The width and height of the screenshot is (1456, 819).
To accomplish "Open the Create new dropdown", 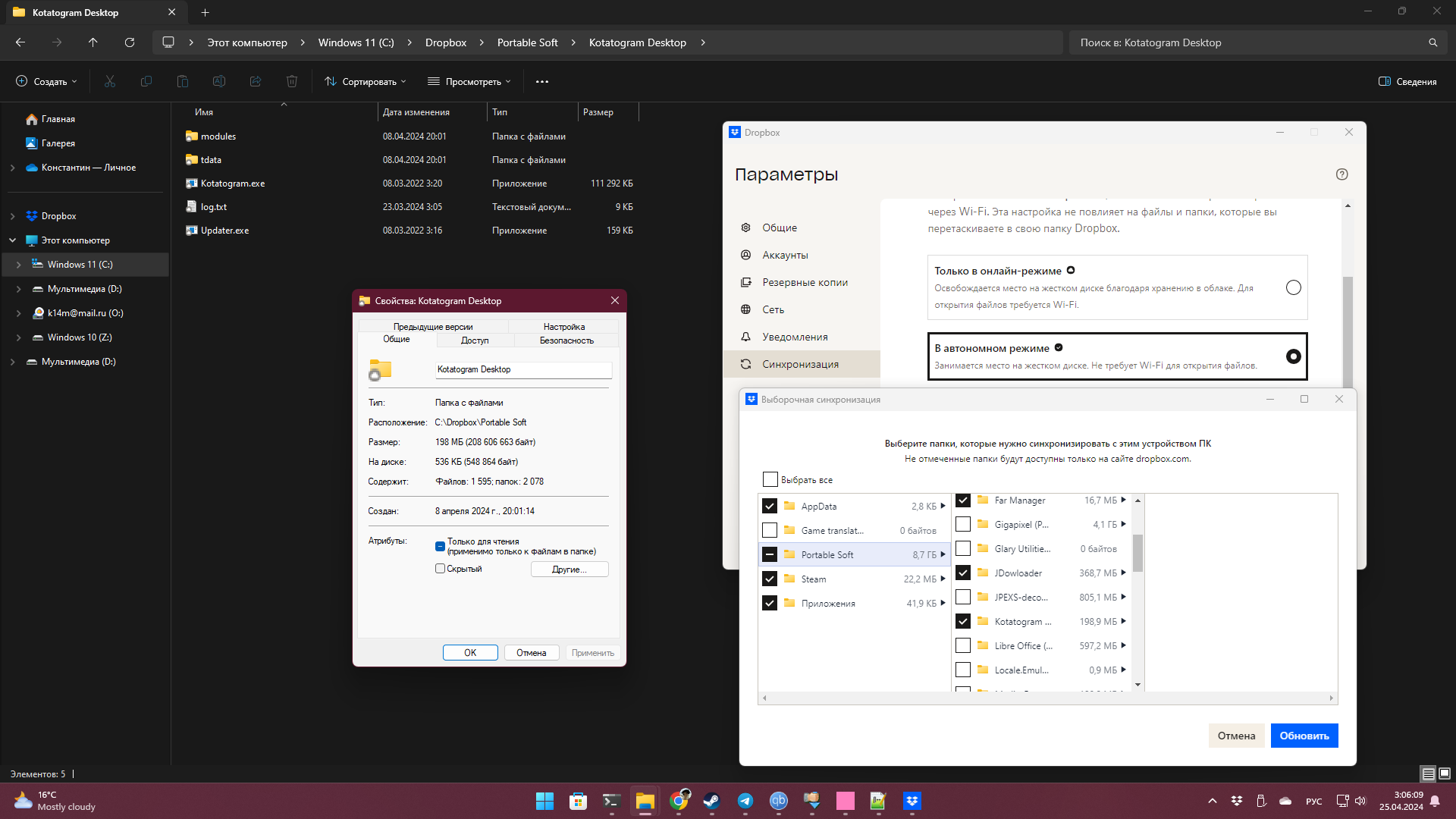I will (47, 81).
